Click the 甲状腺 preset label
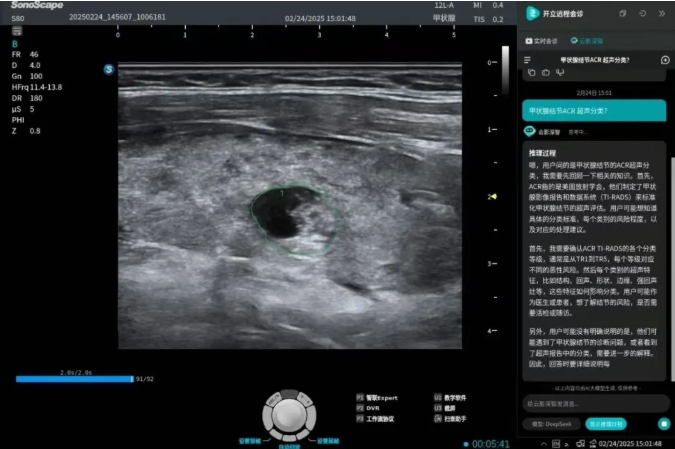The image size is (675, 449). (444, 18)
